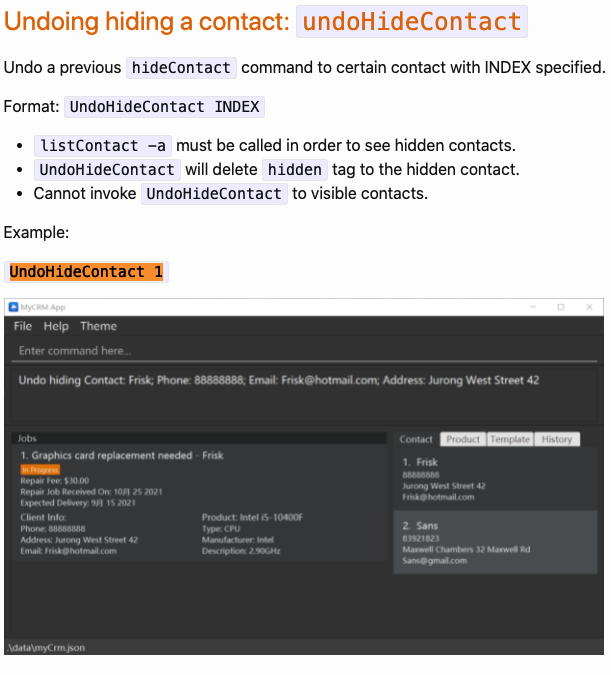Select the Graphics card replacement job entry
This screenshot has width=611, height=675.
(x=199, y=503)
